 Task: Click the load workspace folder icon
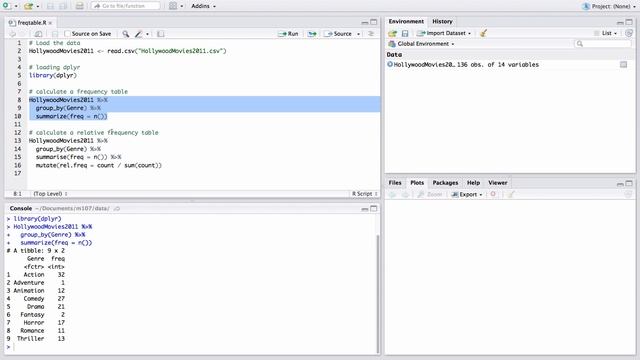tap(392, 33)
